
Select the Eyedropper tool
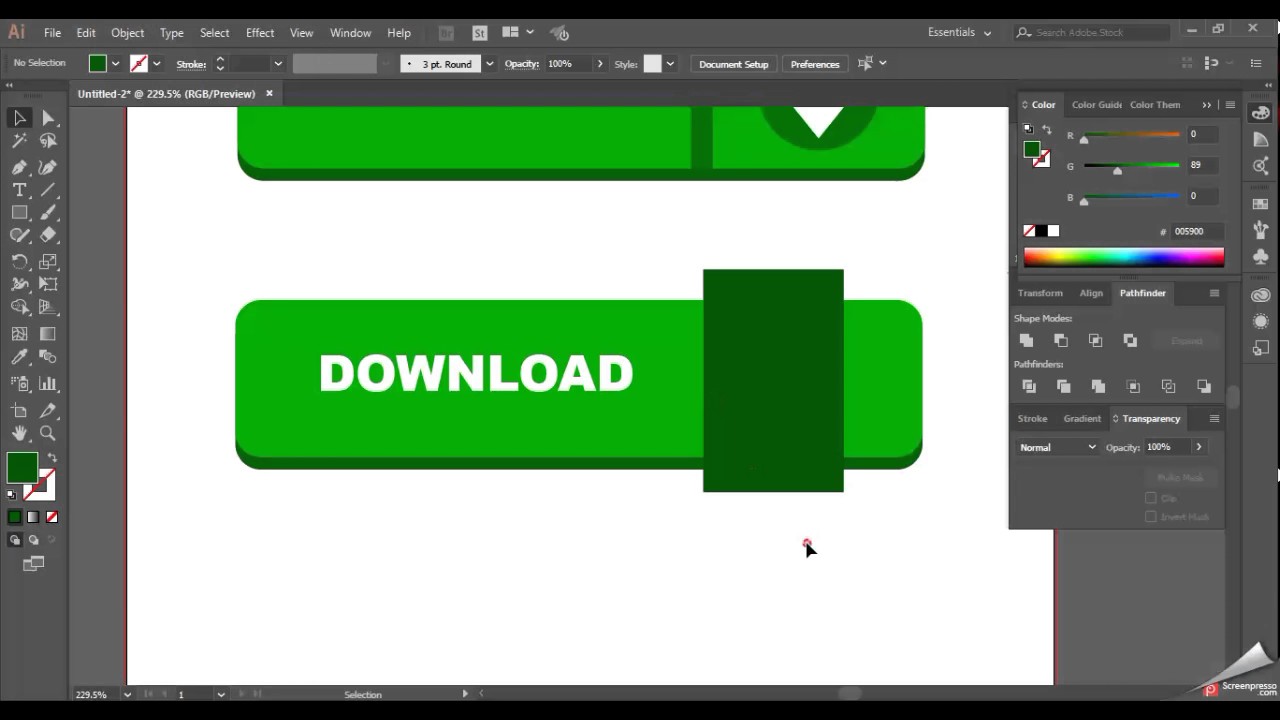pyautogui.click(x=19, y=357)
